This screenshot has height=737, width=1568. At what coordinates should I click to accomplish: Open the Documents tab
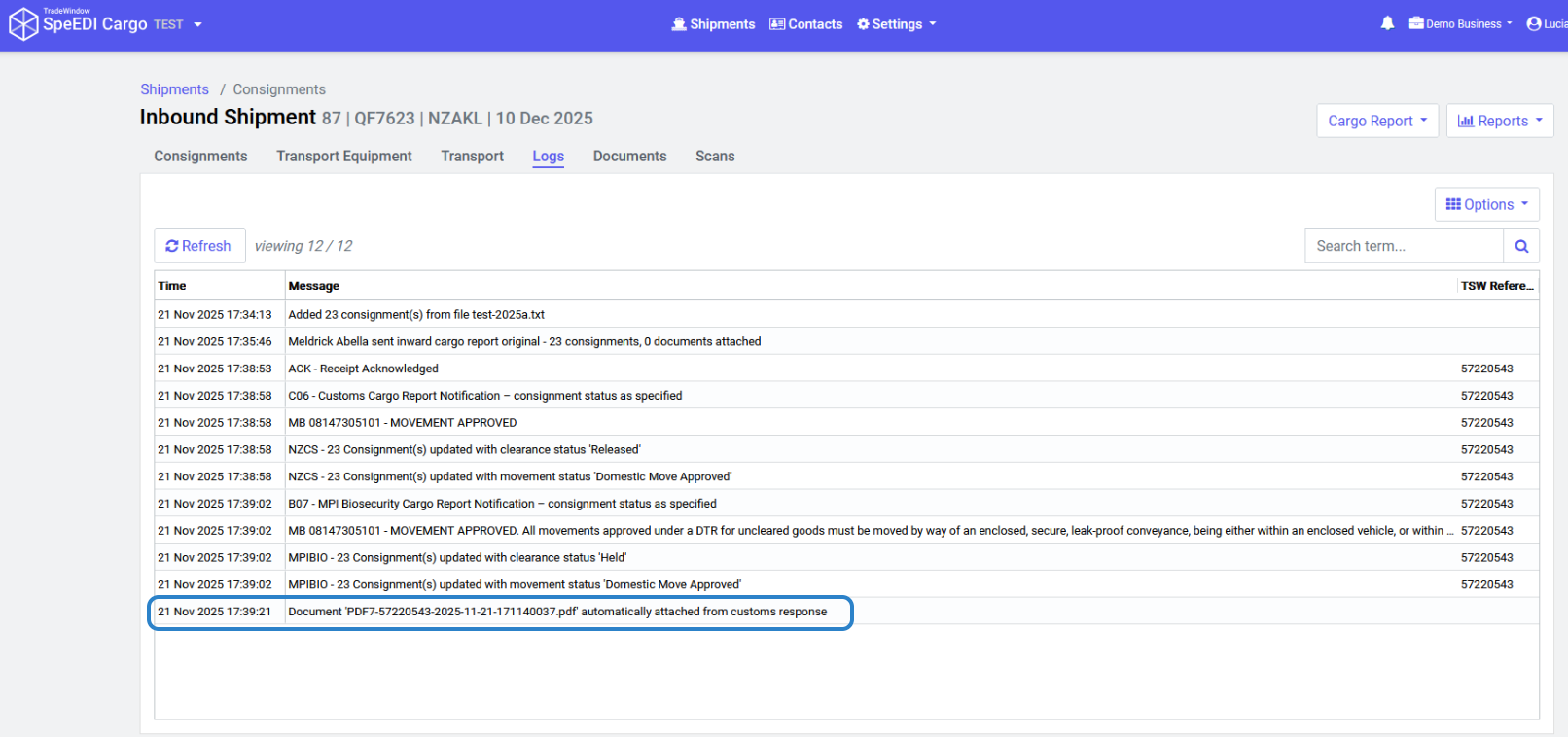630,156
